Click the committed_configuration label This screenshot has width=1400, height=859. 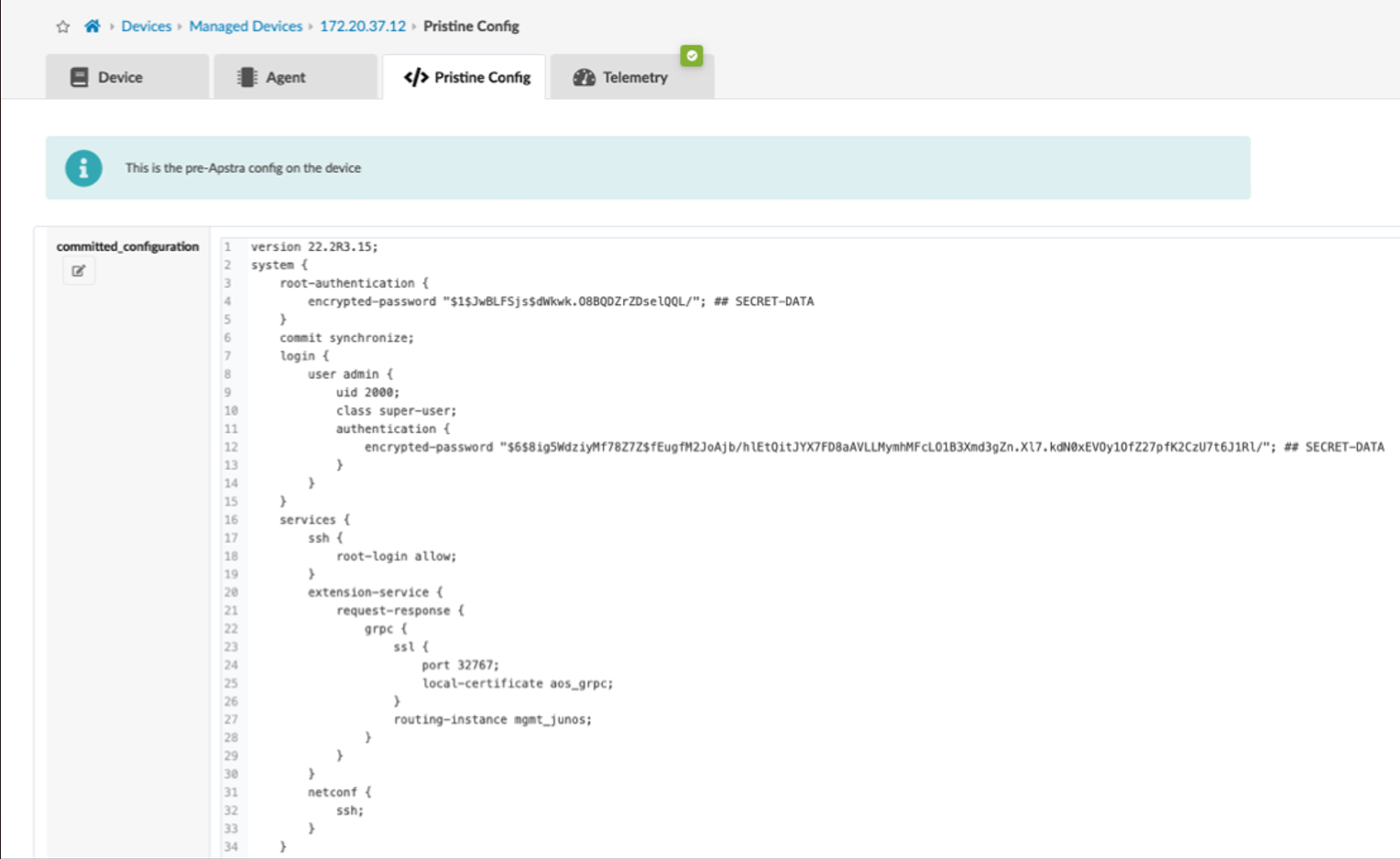click(x=127, y=246)
